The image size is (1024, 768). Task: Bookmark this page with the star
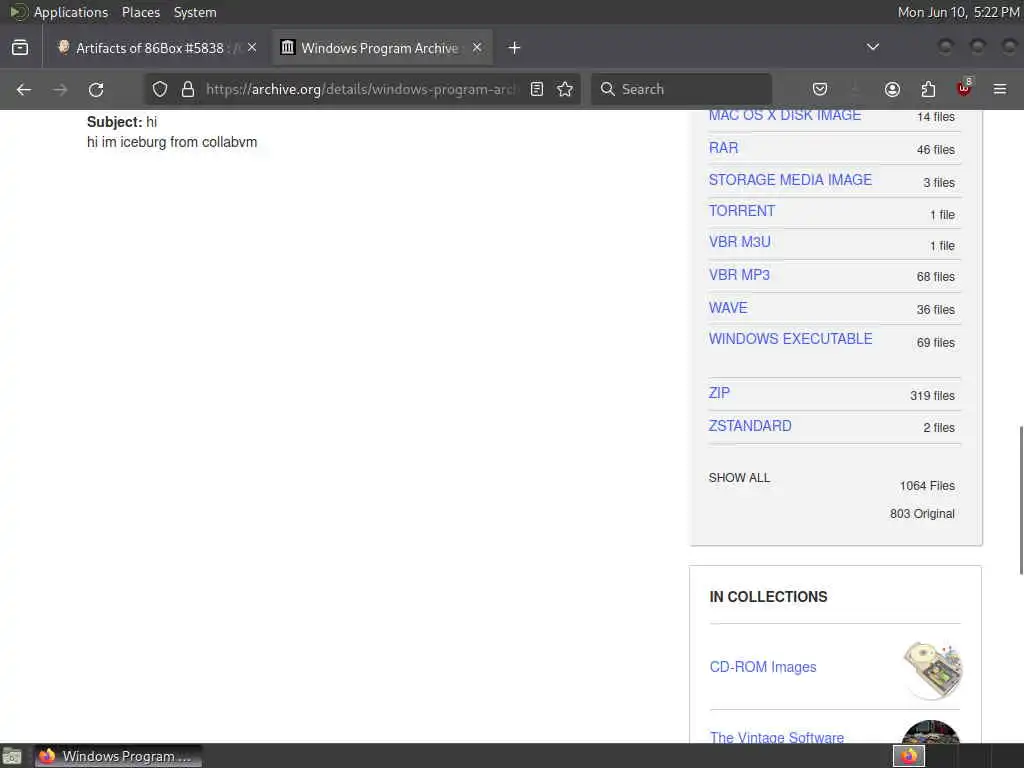[x=565, y=89]
